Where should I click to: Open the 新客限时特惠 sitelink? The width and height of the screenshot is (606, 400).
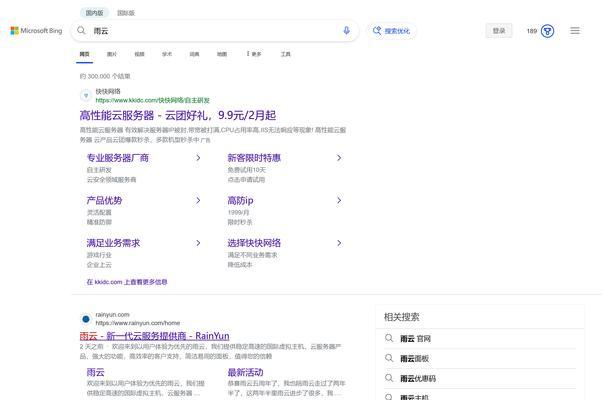[x=254, y=158]
